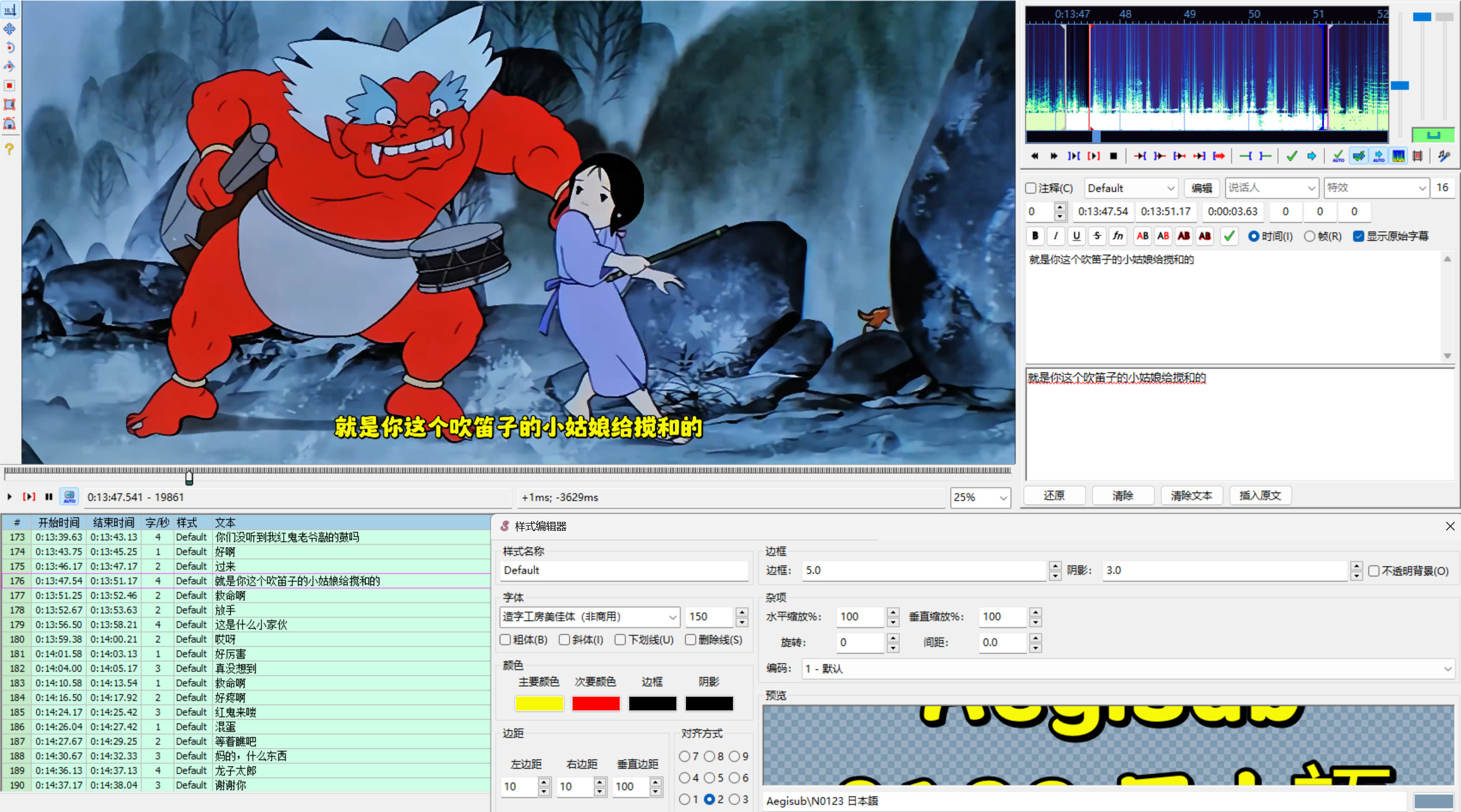1461x812 pixels.
Task: Click the 文本 column header
Action: click(225, 522)
